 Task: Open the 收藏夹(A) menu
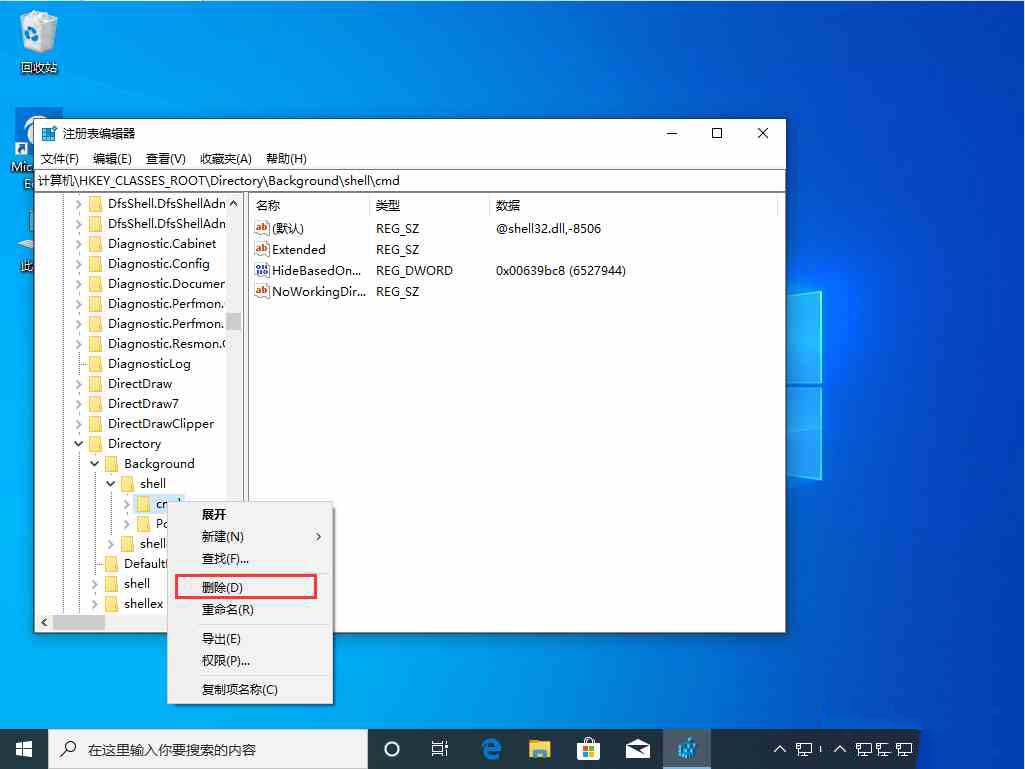click(x=226, y=159)
